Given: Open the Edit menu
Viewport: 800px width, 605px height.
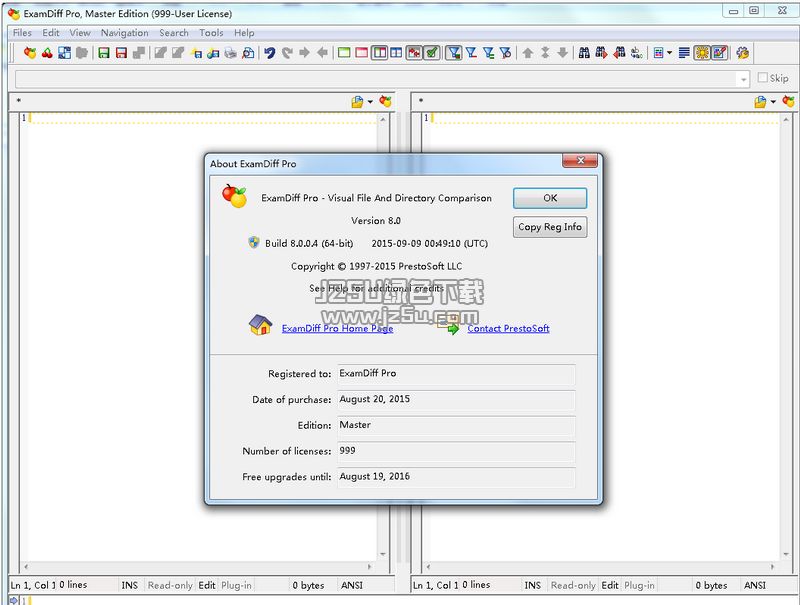Looking at the screenshot, I should [51, 33].
